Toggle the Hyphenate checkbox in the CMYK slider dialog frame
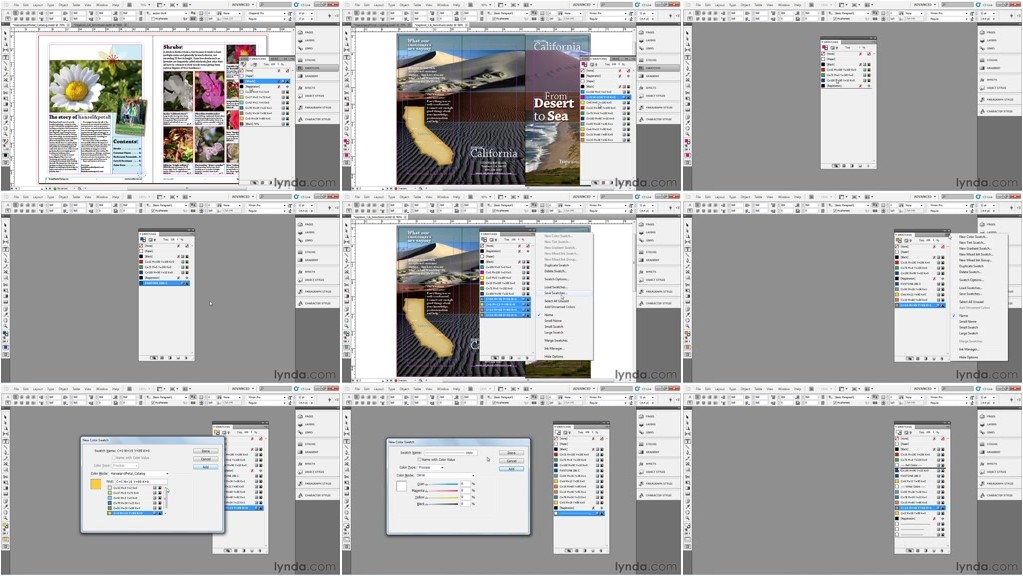 tap(494, 403)
